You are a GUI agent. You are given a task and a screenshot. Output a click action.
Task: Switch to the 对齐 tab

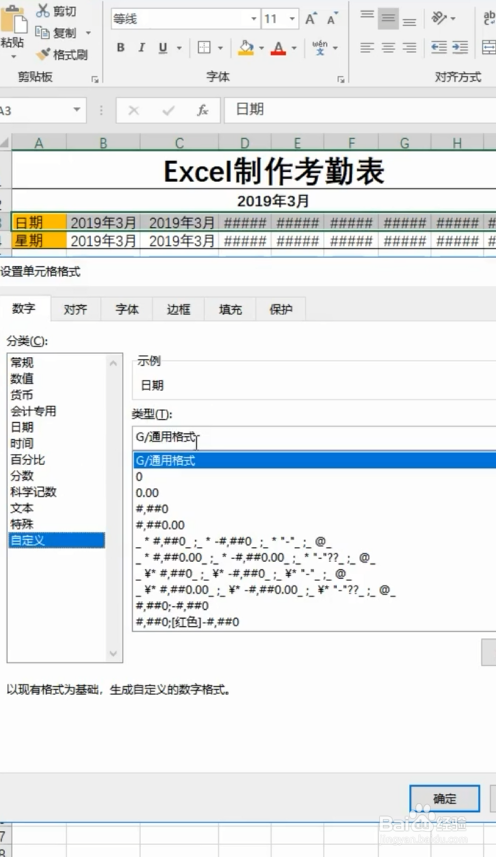75,309
